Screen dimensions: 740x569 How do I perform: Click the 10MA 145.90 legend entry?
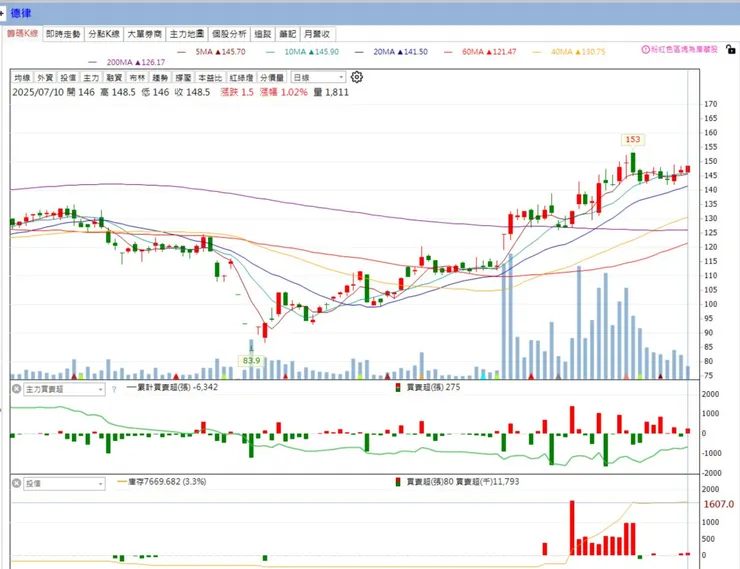pyautogui.click(x=303, y=52)
